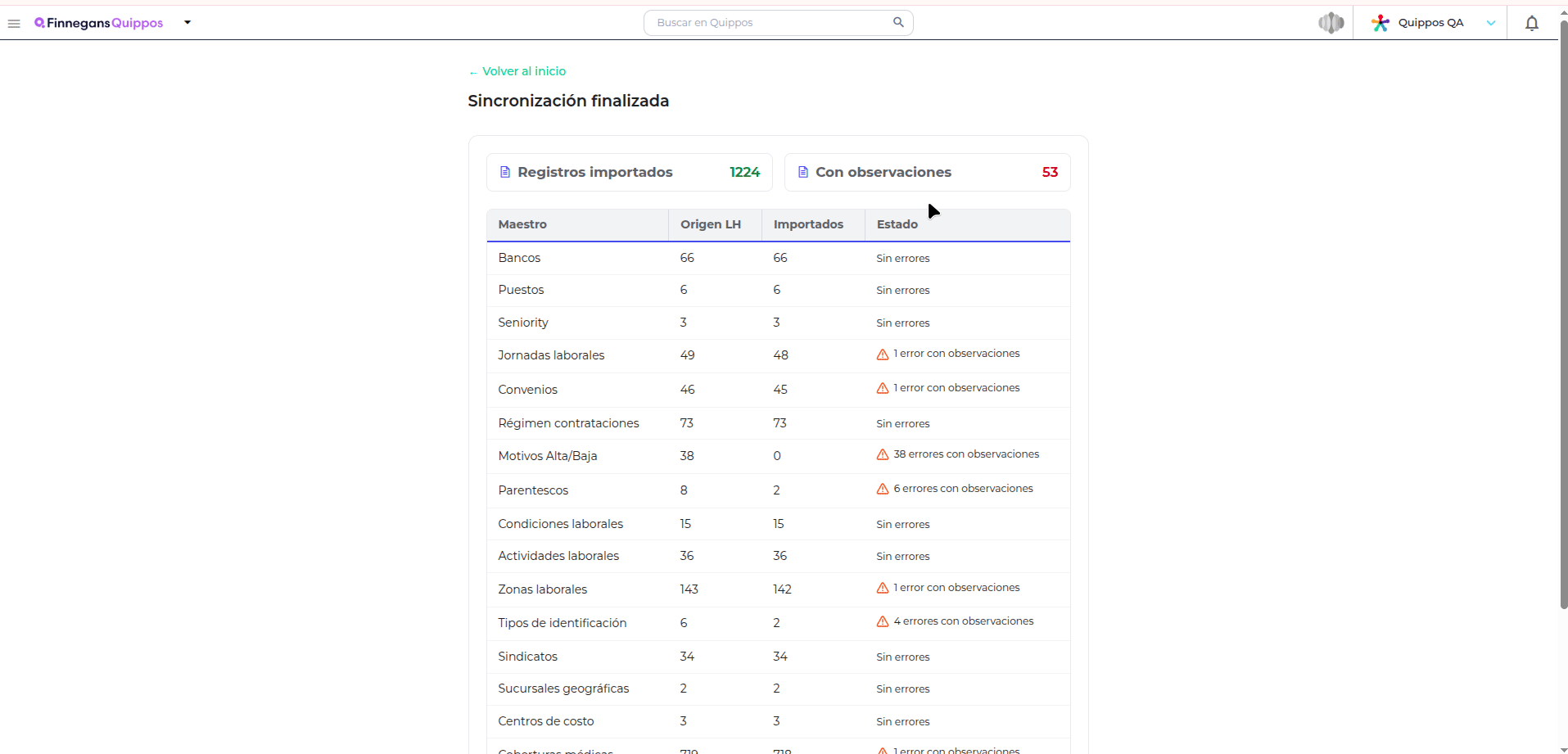Screen dimensions: 1568x754
Task: Click the document icon beside Registros importados
Action: [505, 172]
